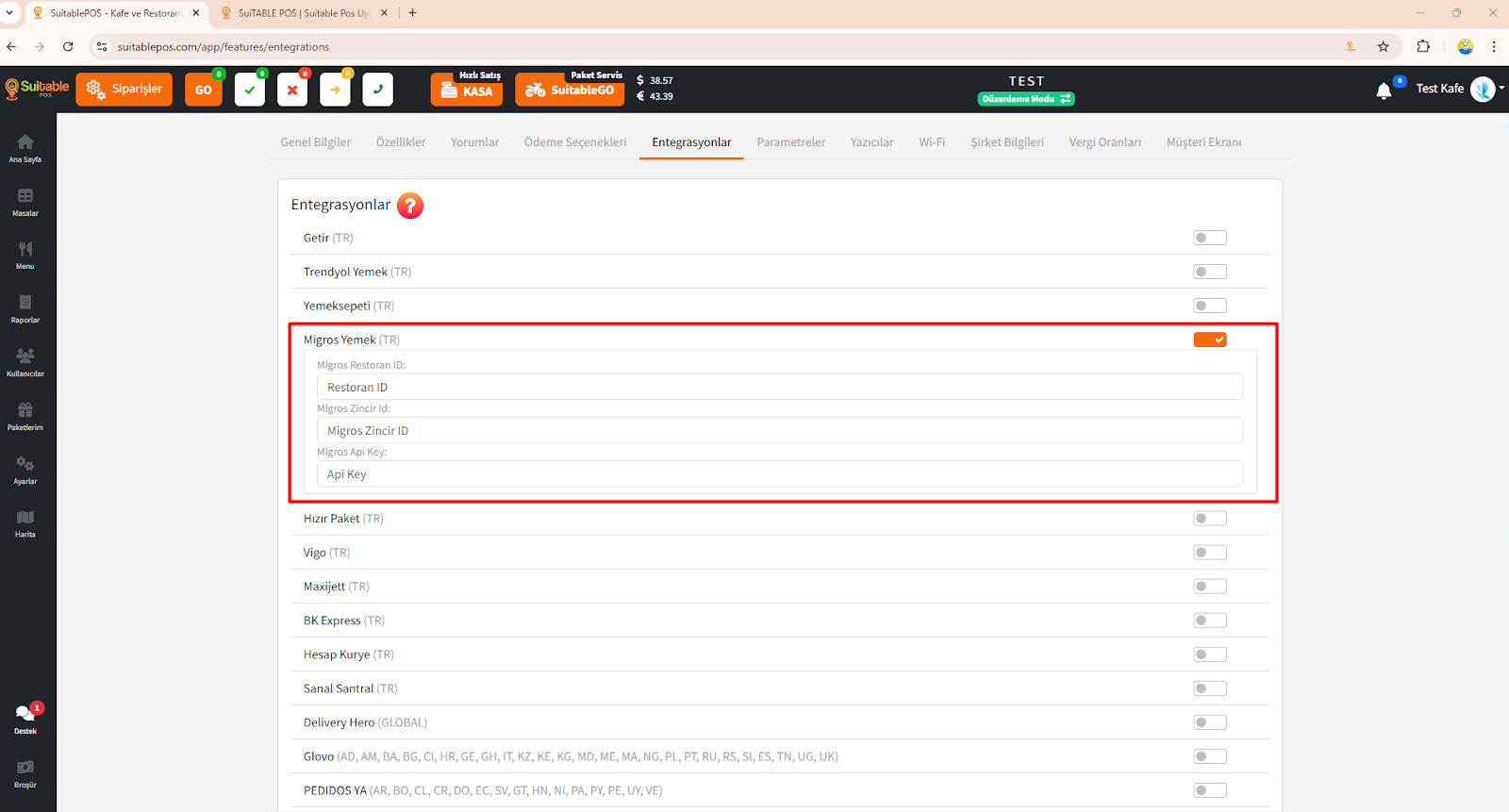The width and height of the screenshot is (1509, 812).
Task: Open Paketlerim packages in sidebar
Action: point(25,416)
